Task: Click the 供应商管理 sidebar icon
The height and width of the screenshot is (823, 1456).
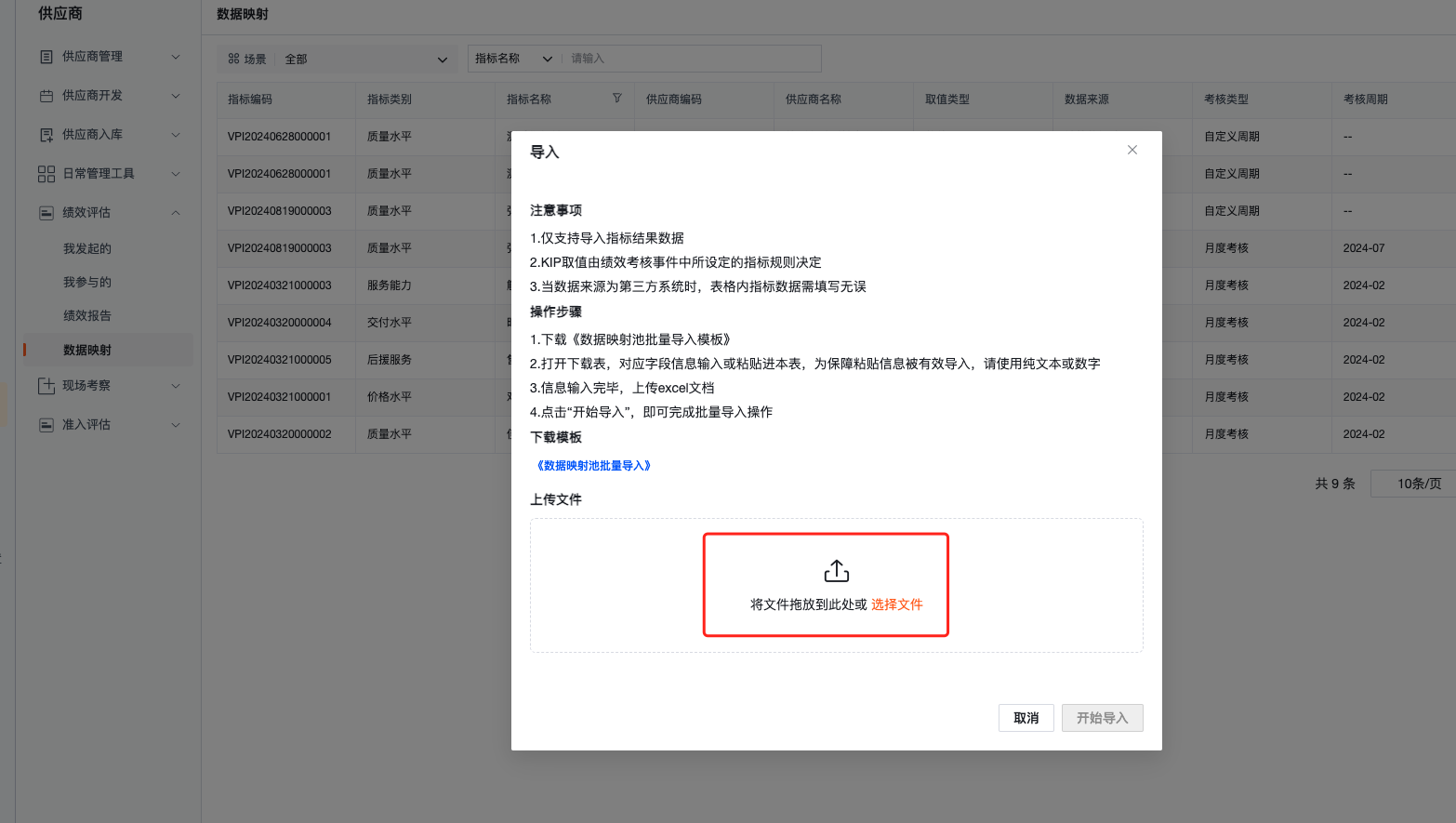Action: click(46, 57)
